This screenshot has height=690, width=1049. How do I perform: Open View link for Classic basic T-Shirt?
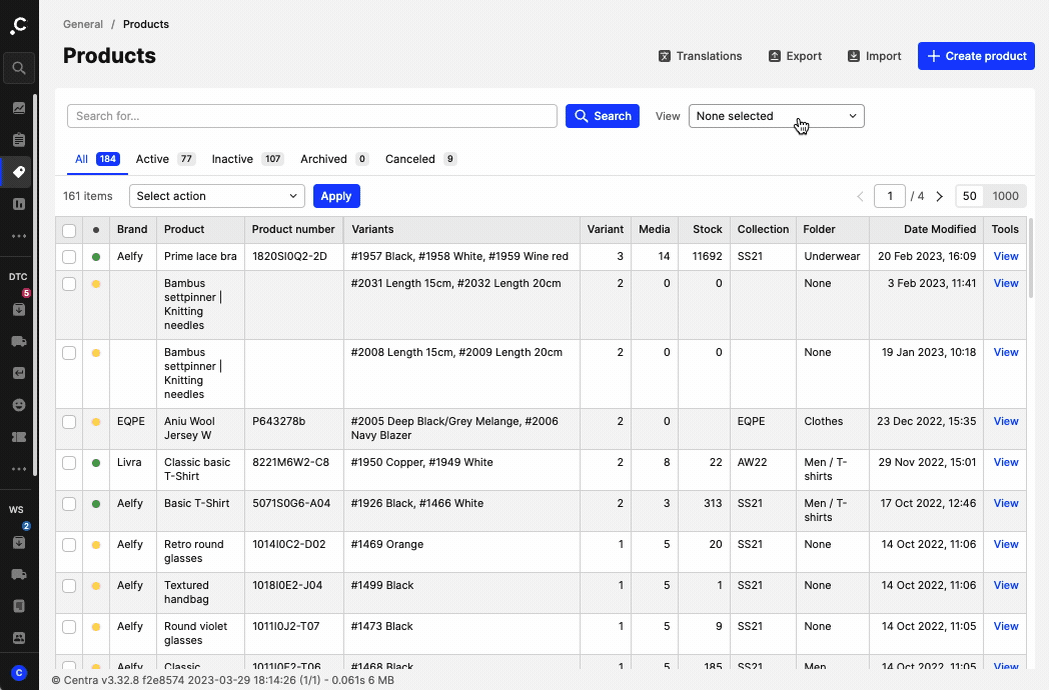tap(1005, 463)
